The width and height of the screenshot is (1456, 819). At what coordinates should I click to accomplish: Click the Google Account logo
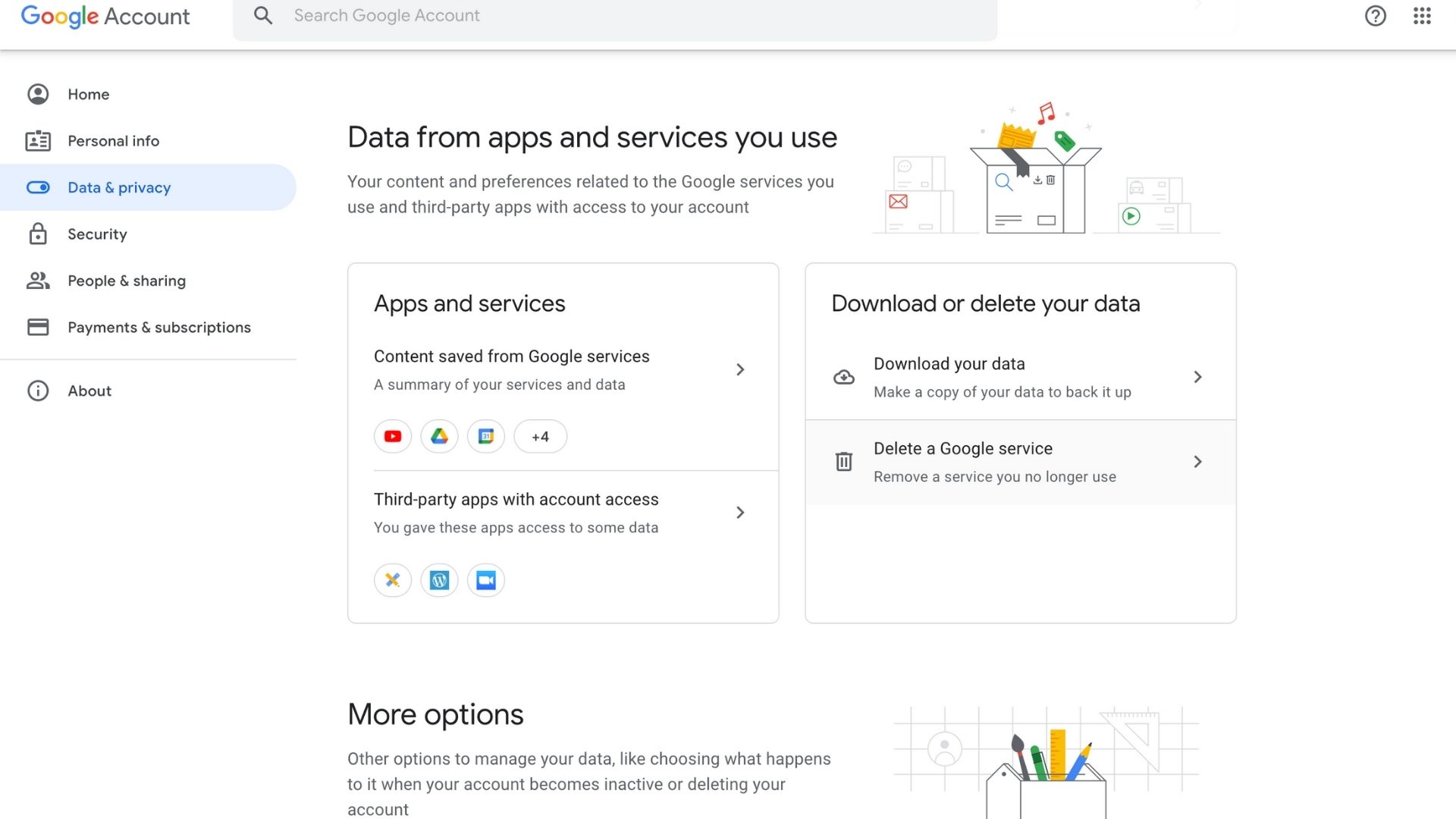pyautogui.click(x=105, y=16)
